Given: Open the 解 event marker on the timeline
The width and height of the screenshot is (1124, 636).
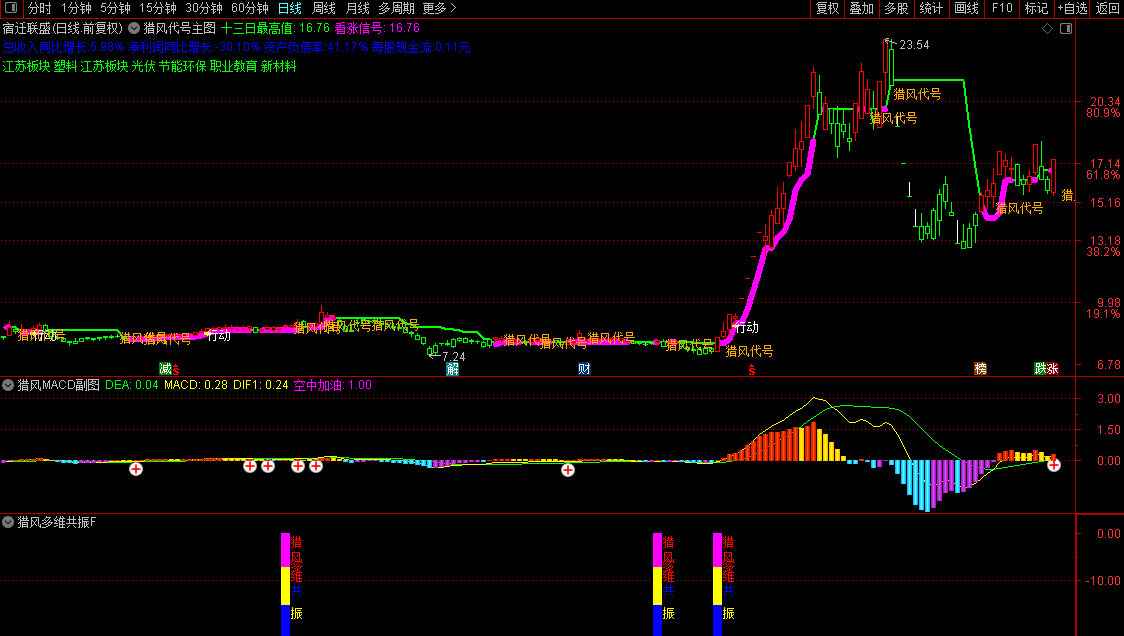Looking at the screenshot, I should pyautogui.click(x=452, y=369).
